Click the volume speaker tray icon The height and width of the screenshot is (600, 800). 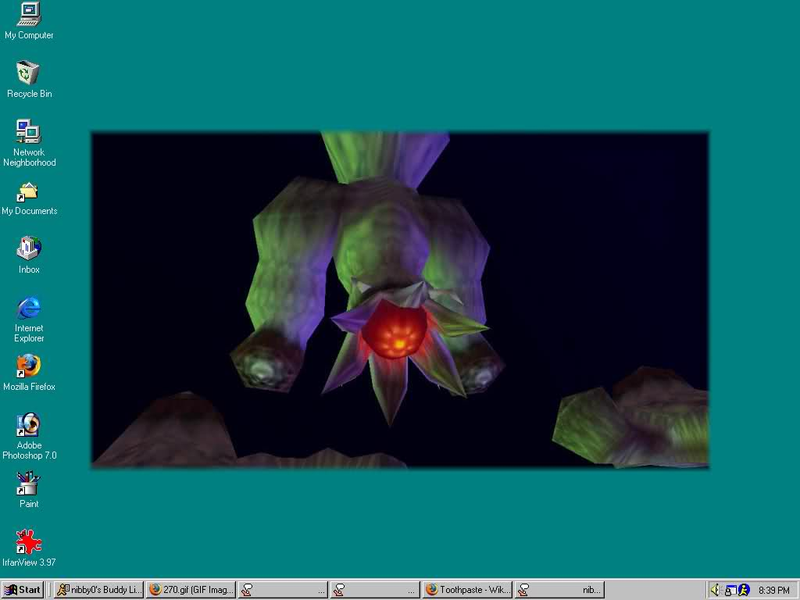tap(716, 590)
